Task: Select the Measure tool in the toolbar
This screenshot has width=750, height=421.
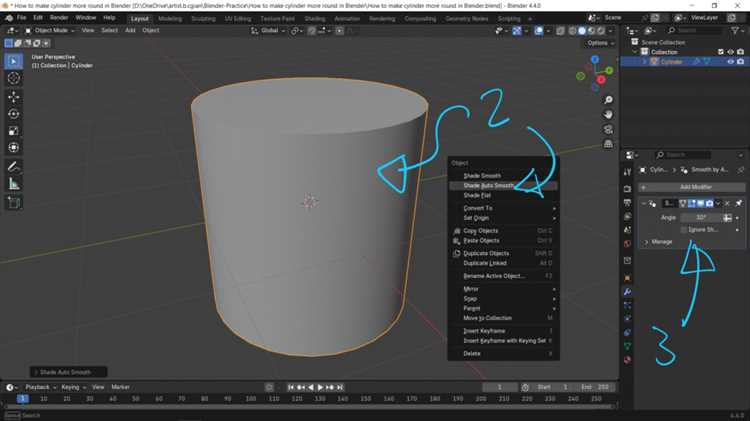Action: tap(13, 184)
